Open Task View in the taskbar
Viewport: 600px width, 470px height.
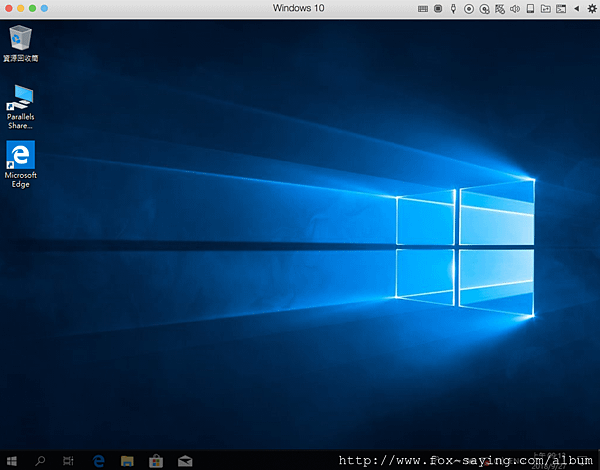pos(68,461)
